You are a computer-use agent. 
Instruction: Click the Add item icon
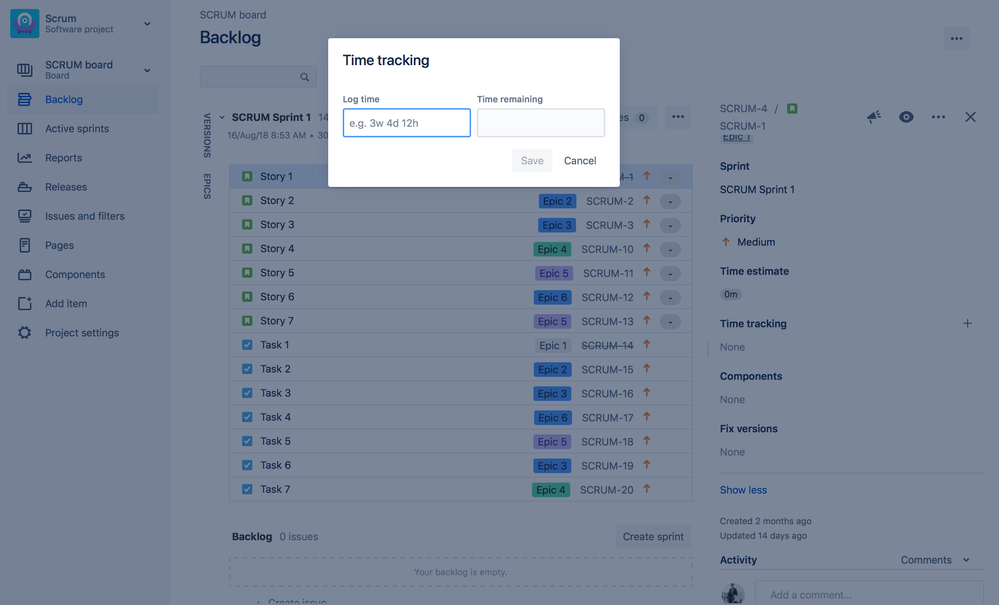[x=25, y=304]
